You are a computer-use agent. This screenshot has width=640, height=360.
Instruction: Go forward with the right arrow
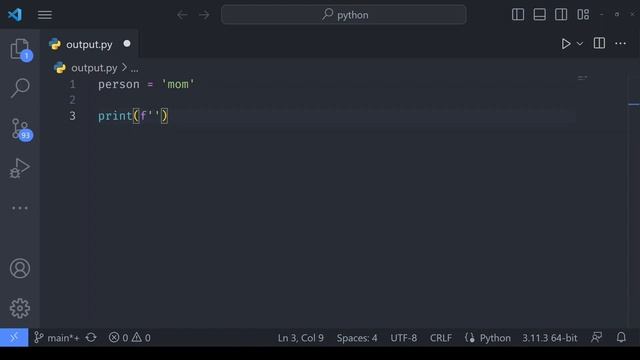(x=204, y=15)
